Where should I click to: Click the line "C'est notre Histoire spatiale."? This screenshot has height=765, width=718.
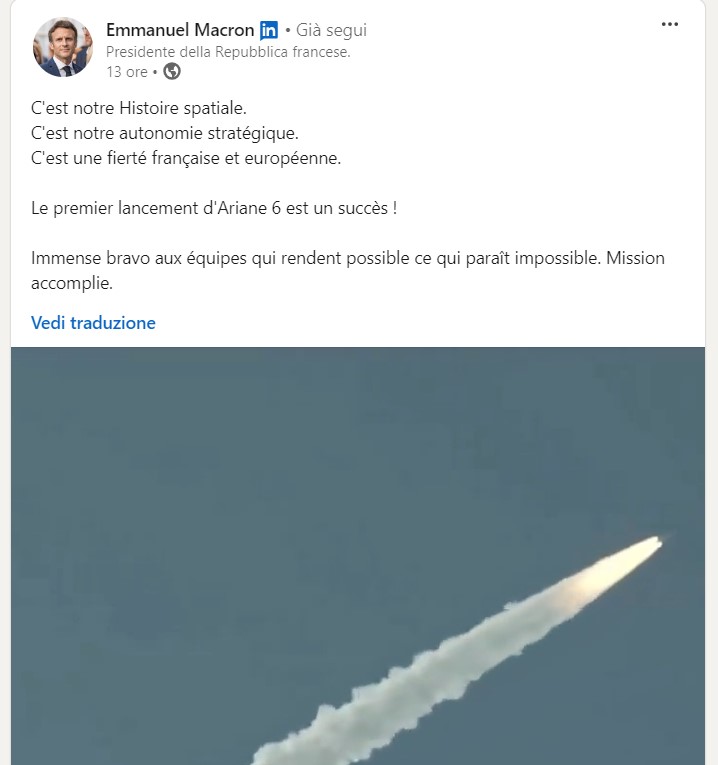(x=139, y=108)
